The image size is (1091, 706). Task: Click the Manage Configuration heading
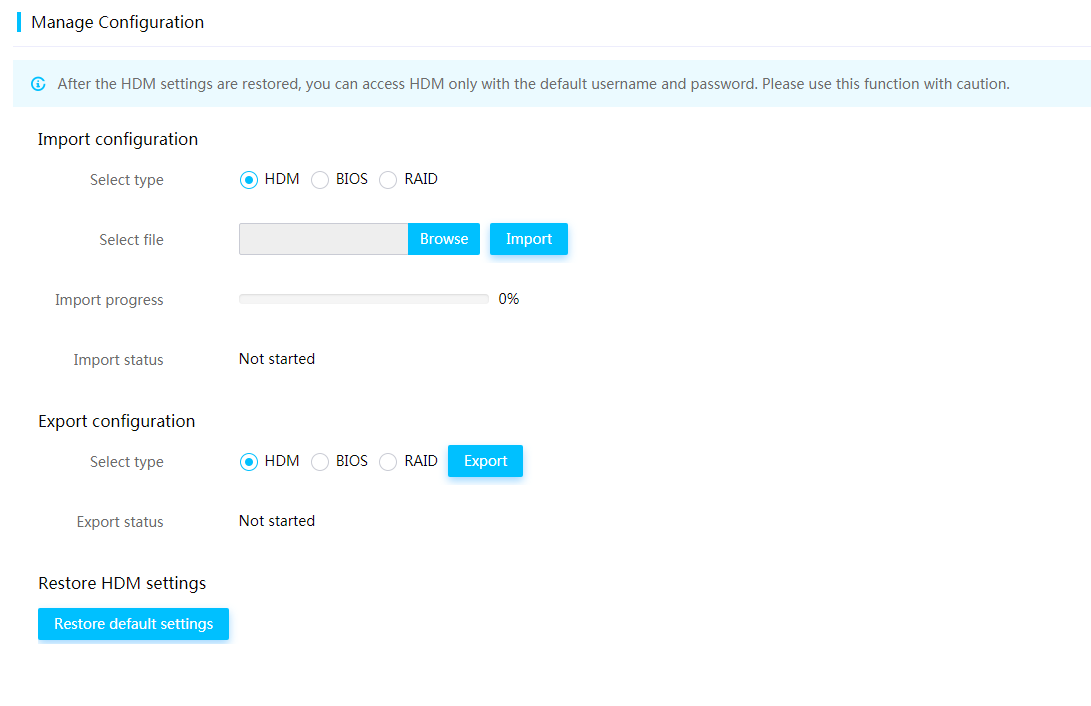tap(118, 22)
